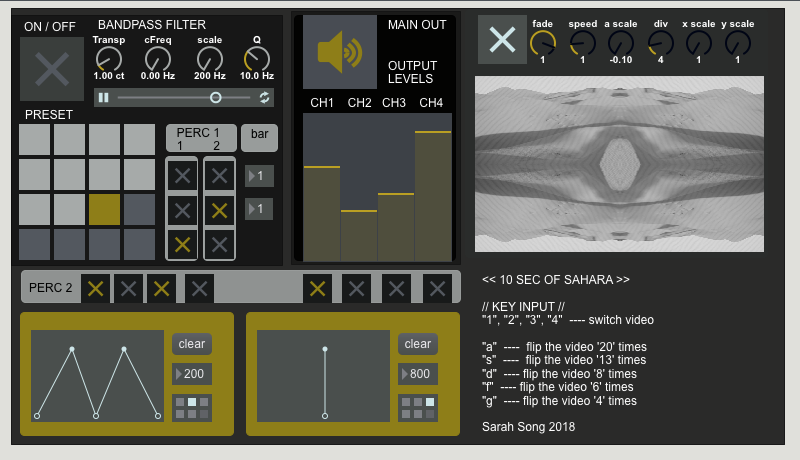
Task: Toggle the loop icon on the playbar
Action: 264,97
